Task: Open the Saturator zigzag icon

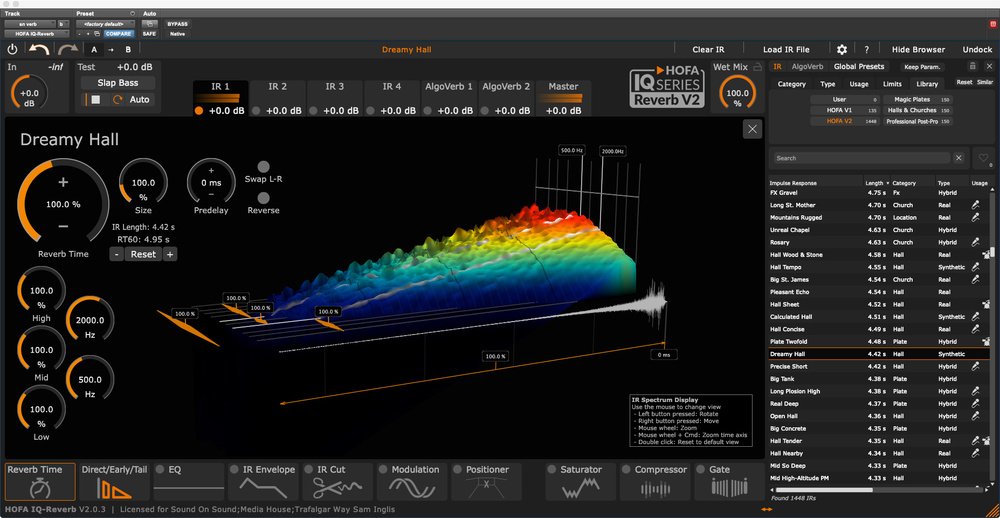Action: coord(580,489)
